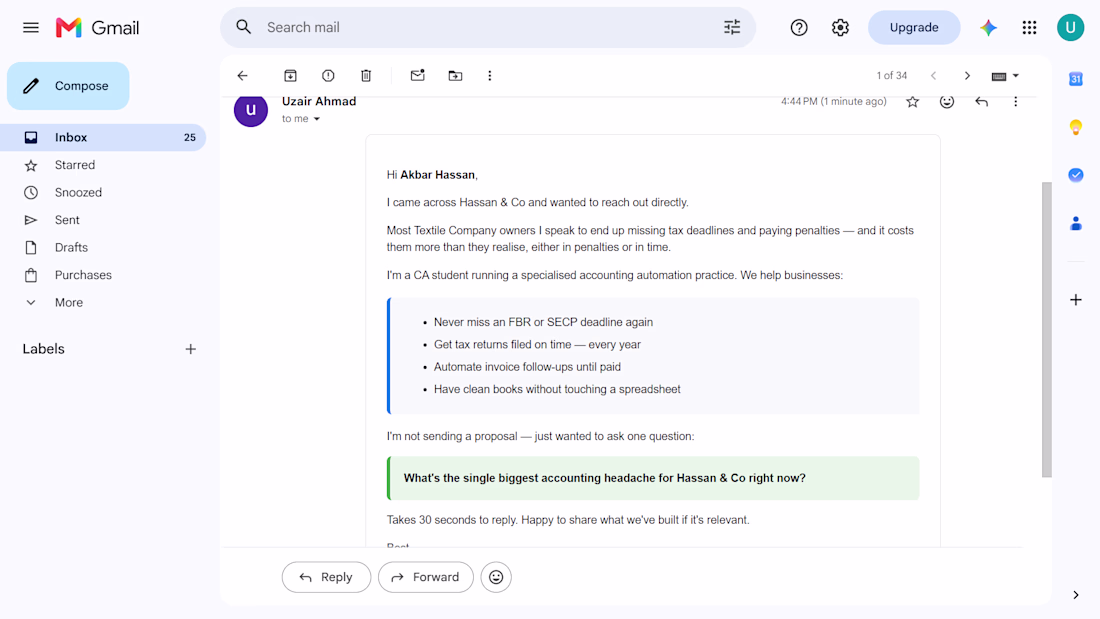Archive this email
This screenshot has width=1100, height=619.
[290, 76]
